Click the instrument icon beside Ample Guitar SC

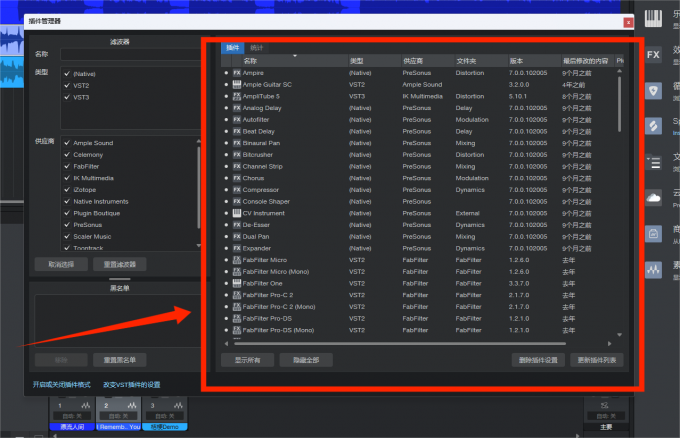click(x=237, y=85)
